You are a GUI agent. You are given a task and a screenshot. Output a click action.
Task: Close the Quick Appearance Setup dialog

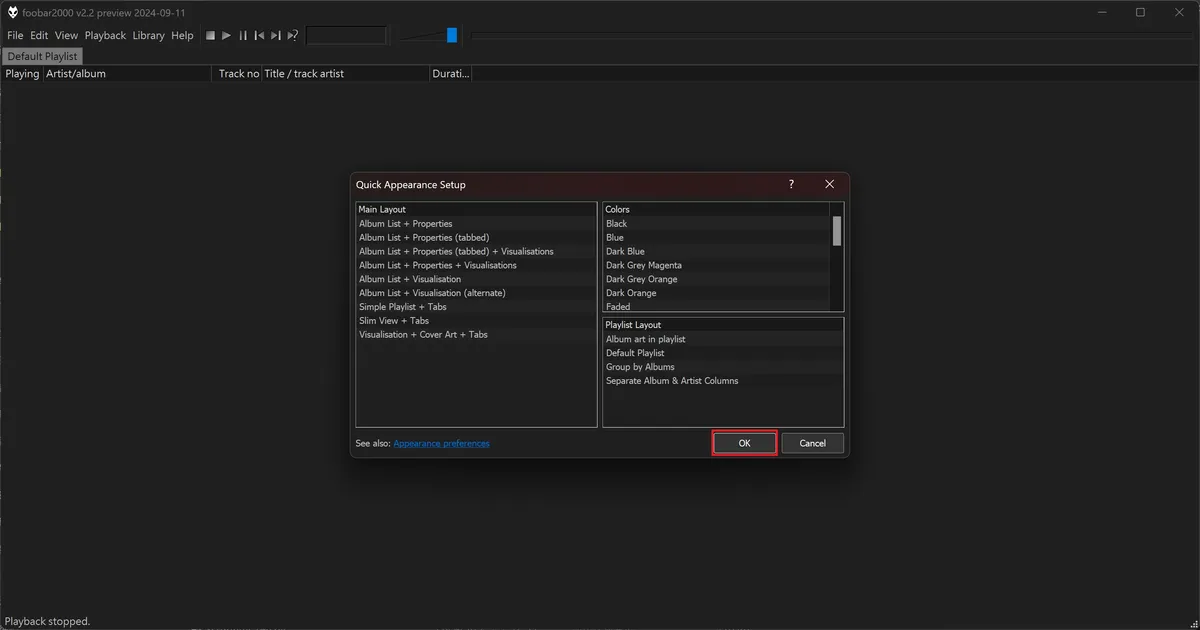(829, 184)
